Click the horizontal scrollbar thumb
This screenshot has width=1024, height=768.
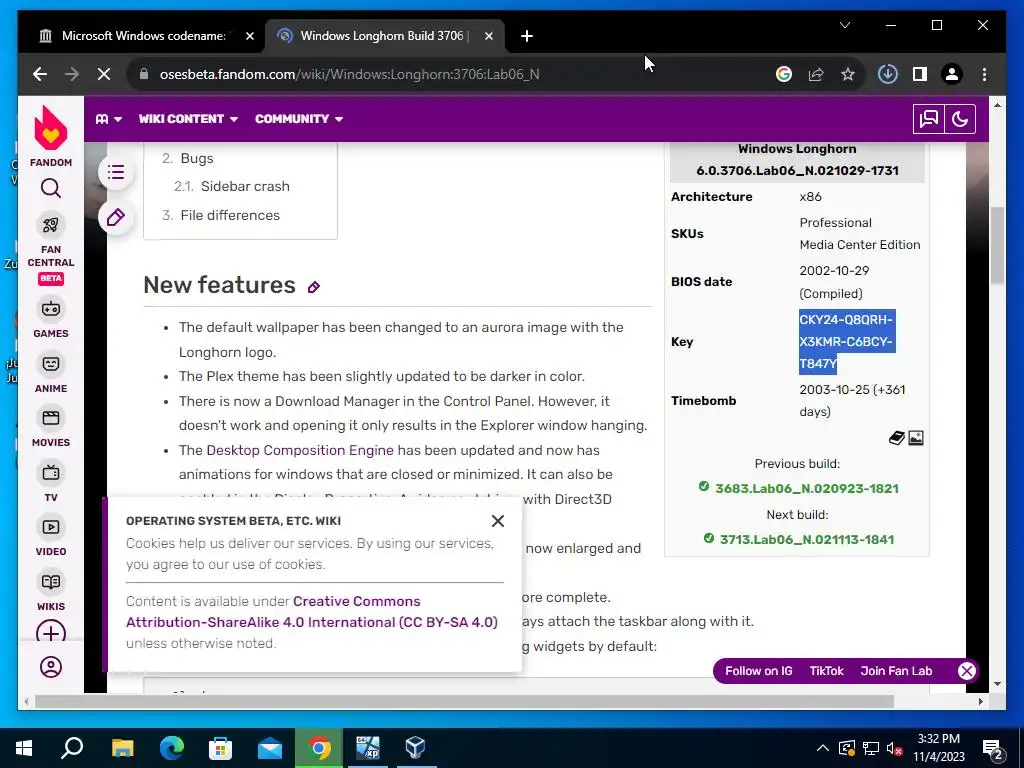(464, 701)
